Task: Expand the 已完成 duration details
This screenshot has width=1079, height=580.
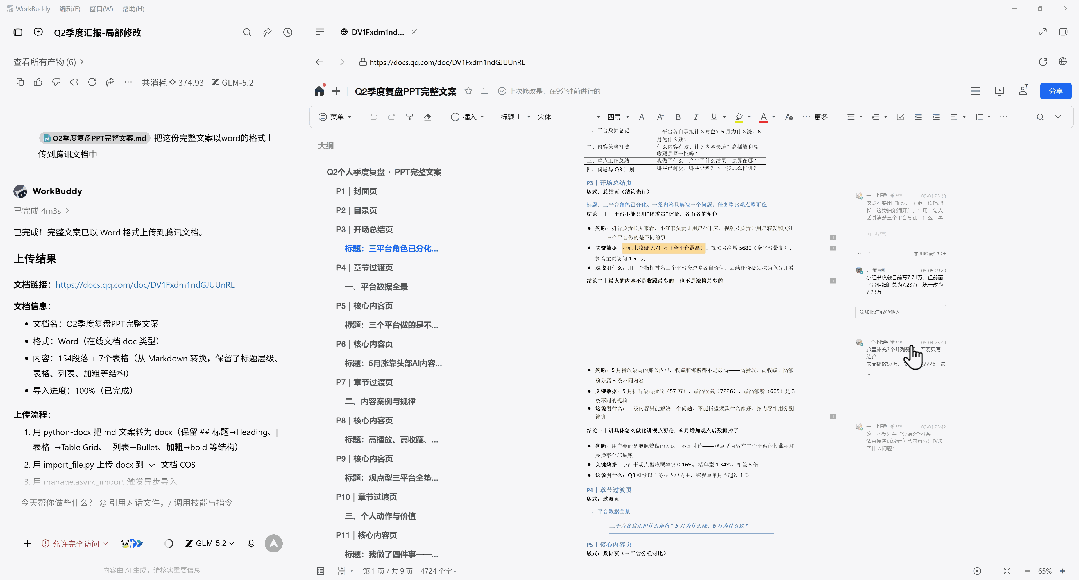Action: [x=41, y=211]
